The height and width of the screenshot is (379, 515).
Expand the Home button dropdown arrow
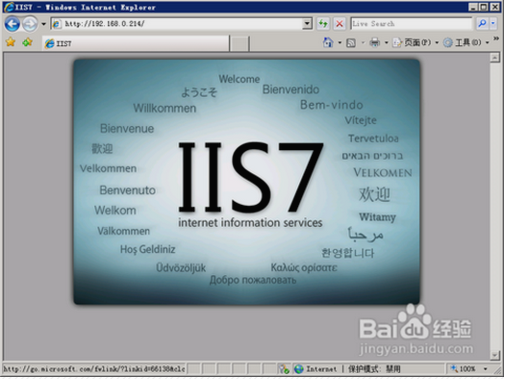[x=340, y=43]
